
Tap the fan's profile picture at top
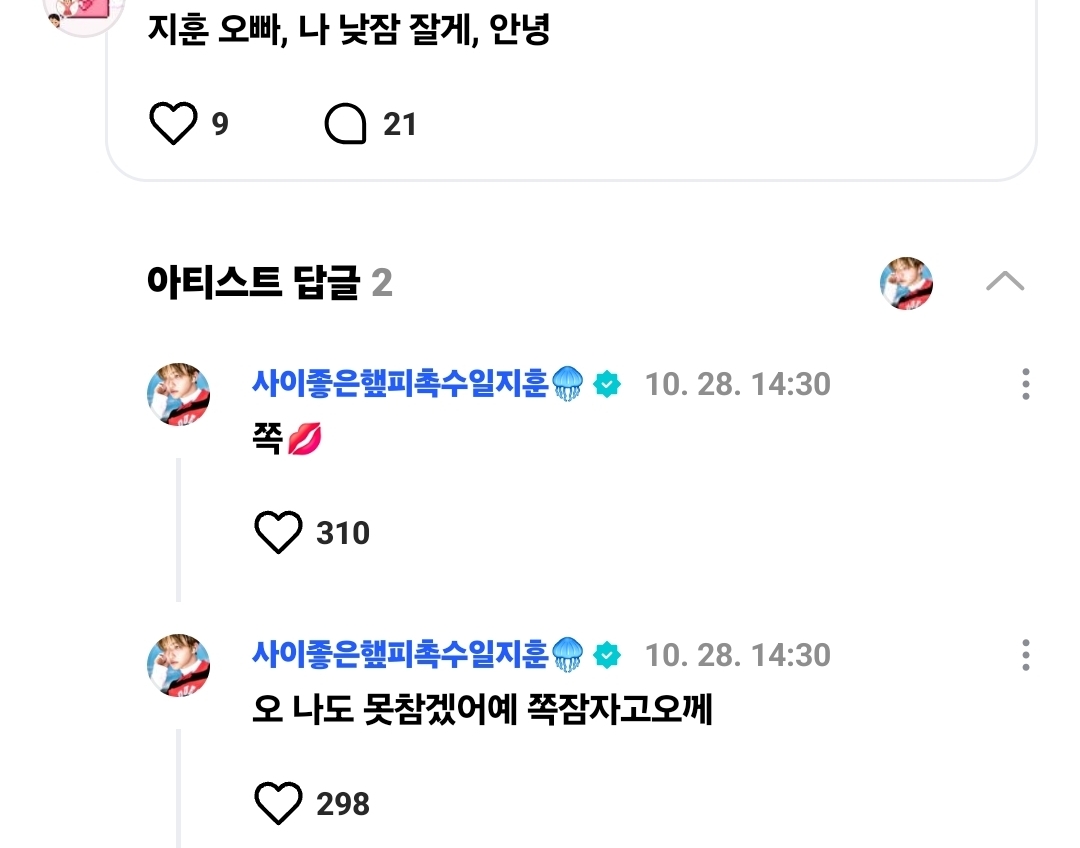[x=83, y=10]
